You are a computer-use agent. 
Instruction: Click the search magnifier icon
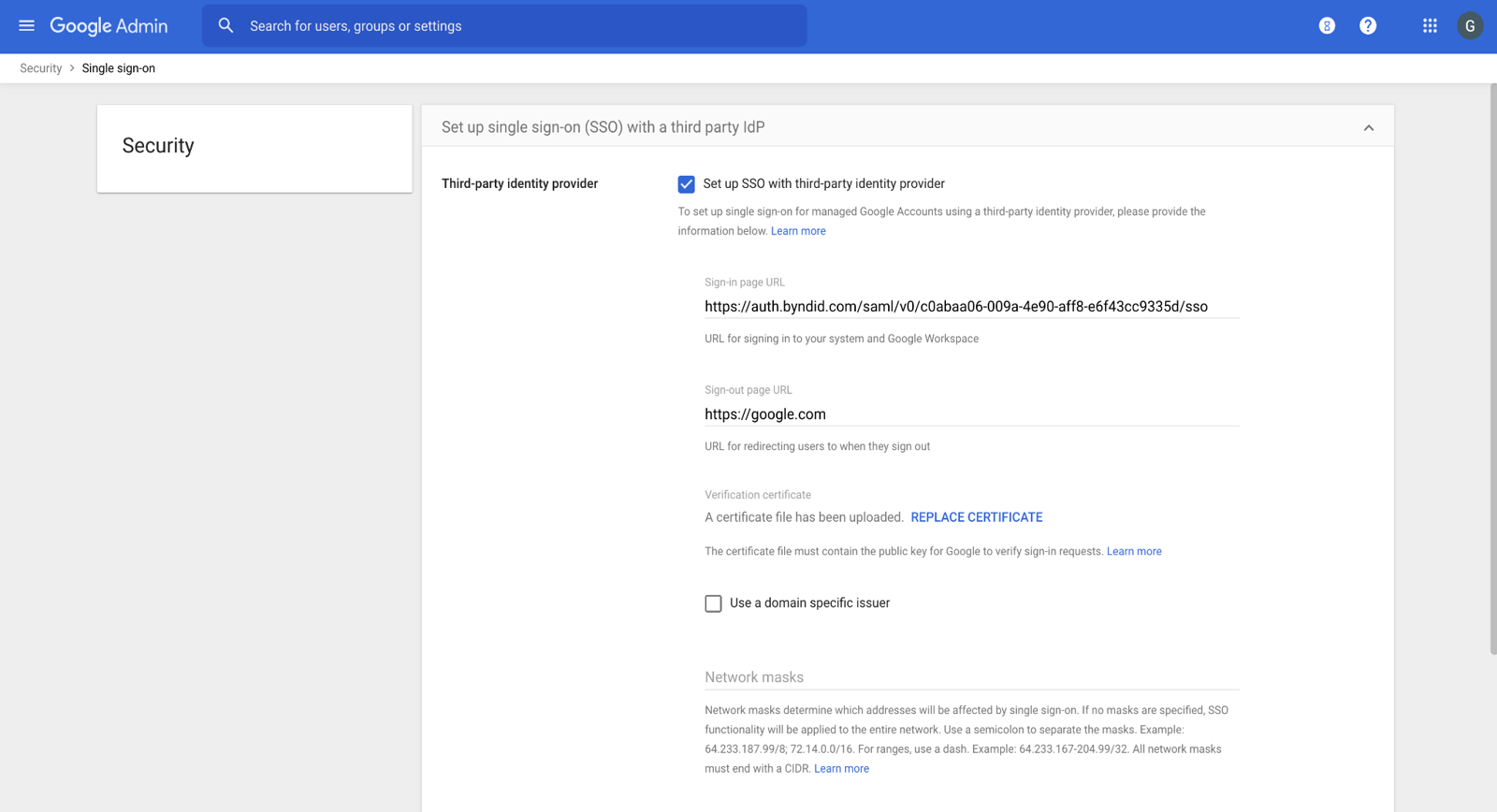pyautogui.click(x=225, y=26)
